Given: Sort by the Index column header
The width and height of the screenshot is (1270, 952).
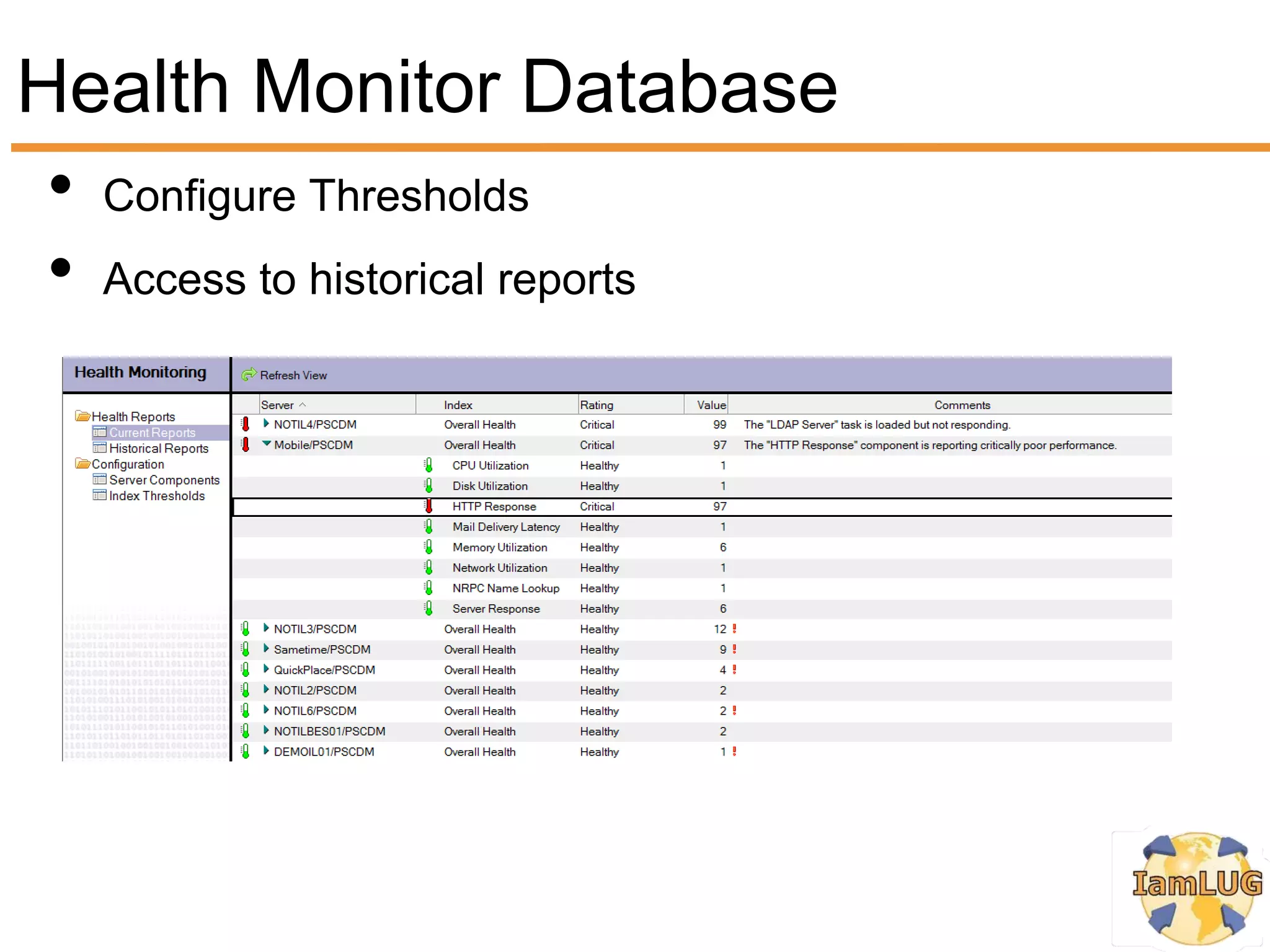Looking at the screenshot, I should pos(497,405).
